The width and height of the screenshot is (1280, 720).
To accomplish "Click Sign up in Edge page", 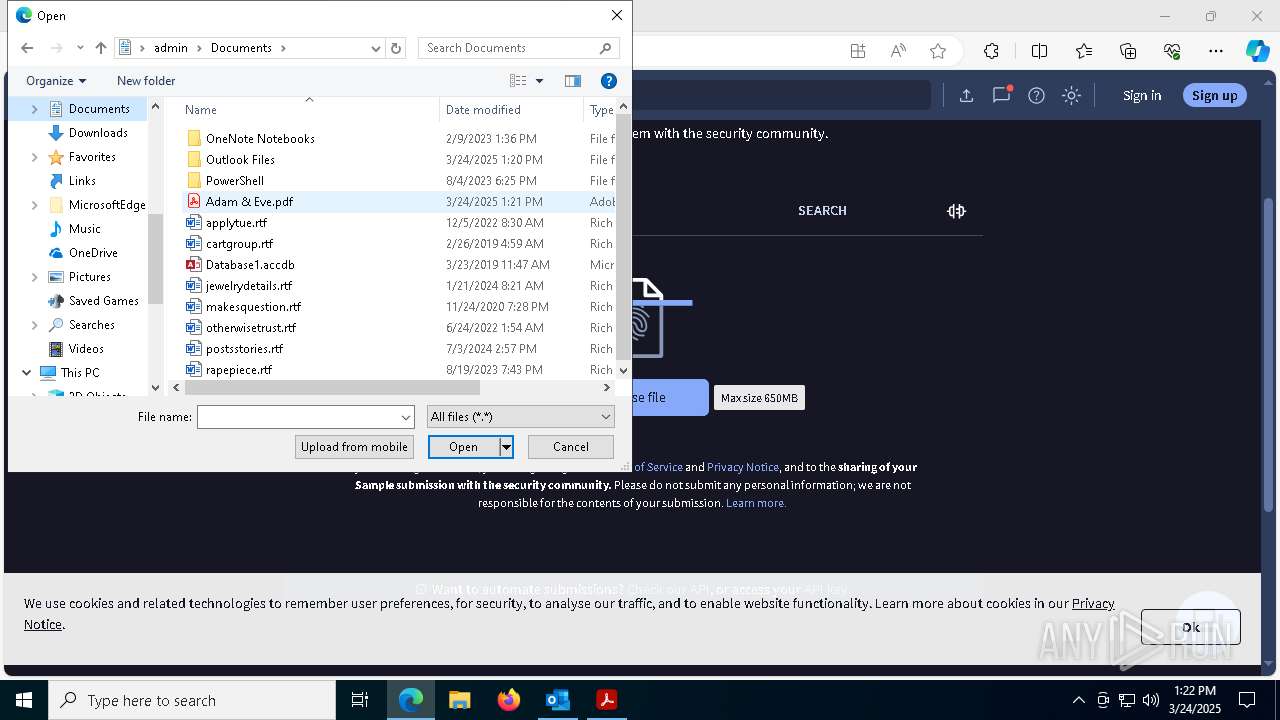I will click(x=1214, y=95).
